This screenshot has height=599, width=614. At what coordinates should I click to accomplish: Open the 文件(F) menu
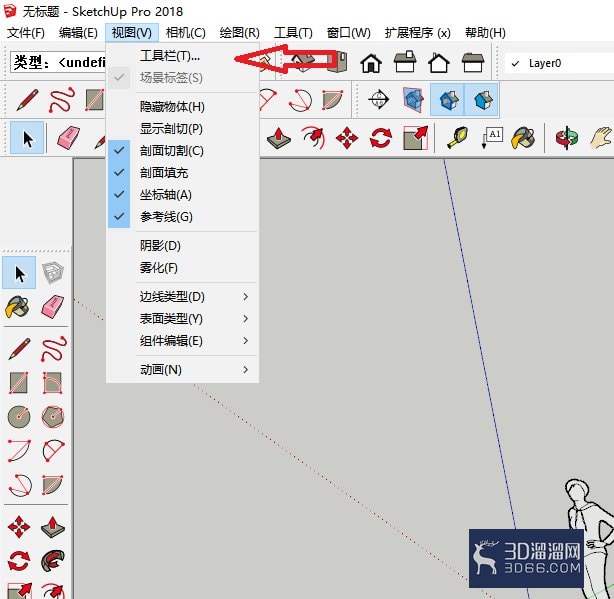(x=26, y=32)
